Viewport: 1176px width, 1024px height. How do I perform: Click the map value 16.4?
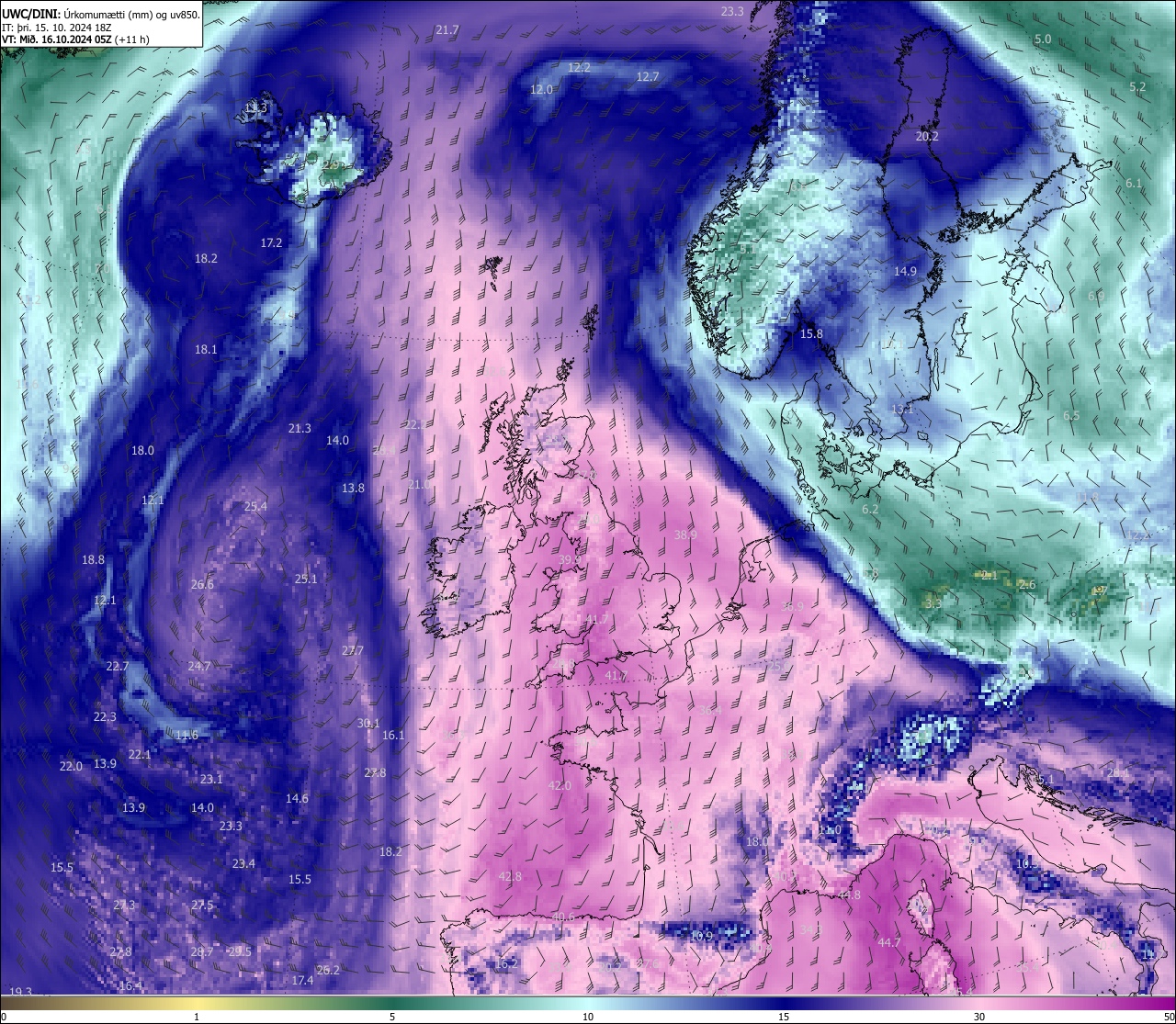tap(130, 986)
